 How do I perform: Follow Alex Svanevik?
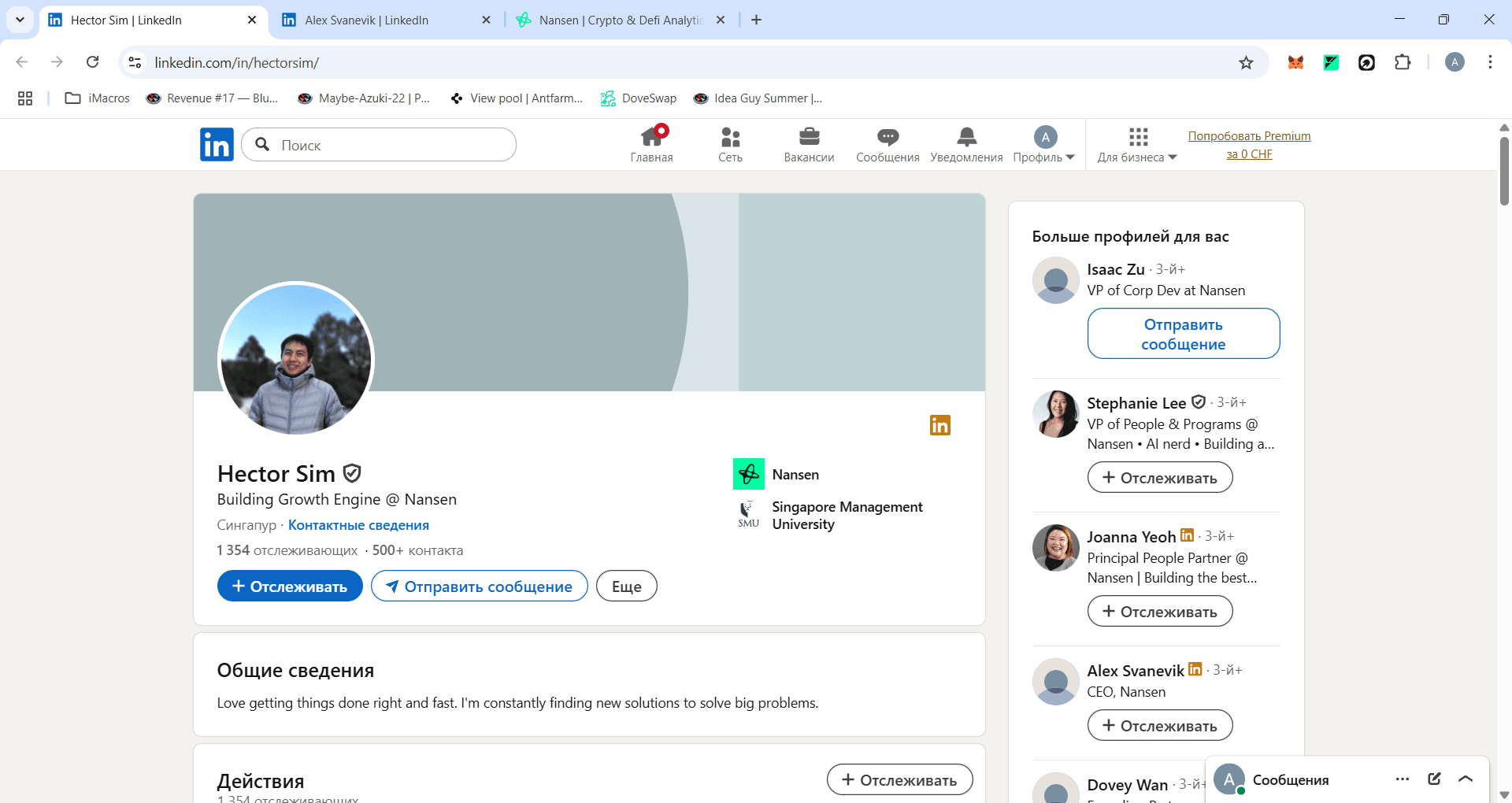click(x=1160, y=725)
